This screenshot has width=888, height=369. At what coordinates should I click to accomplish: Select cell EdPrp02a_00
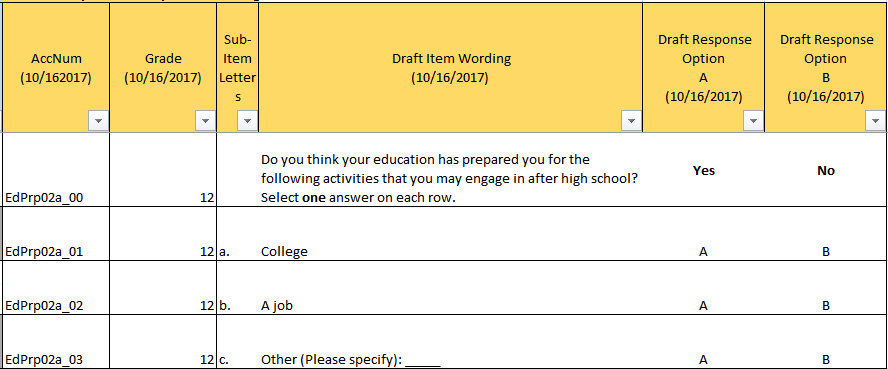56,170
